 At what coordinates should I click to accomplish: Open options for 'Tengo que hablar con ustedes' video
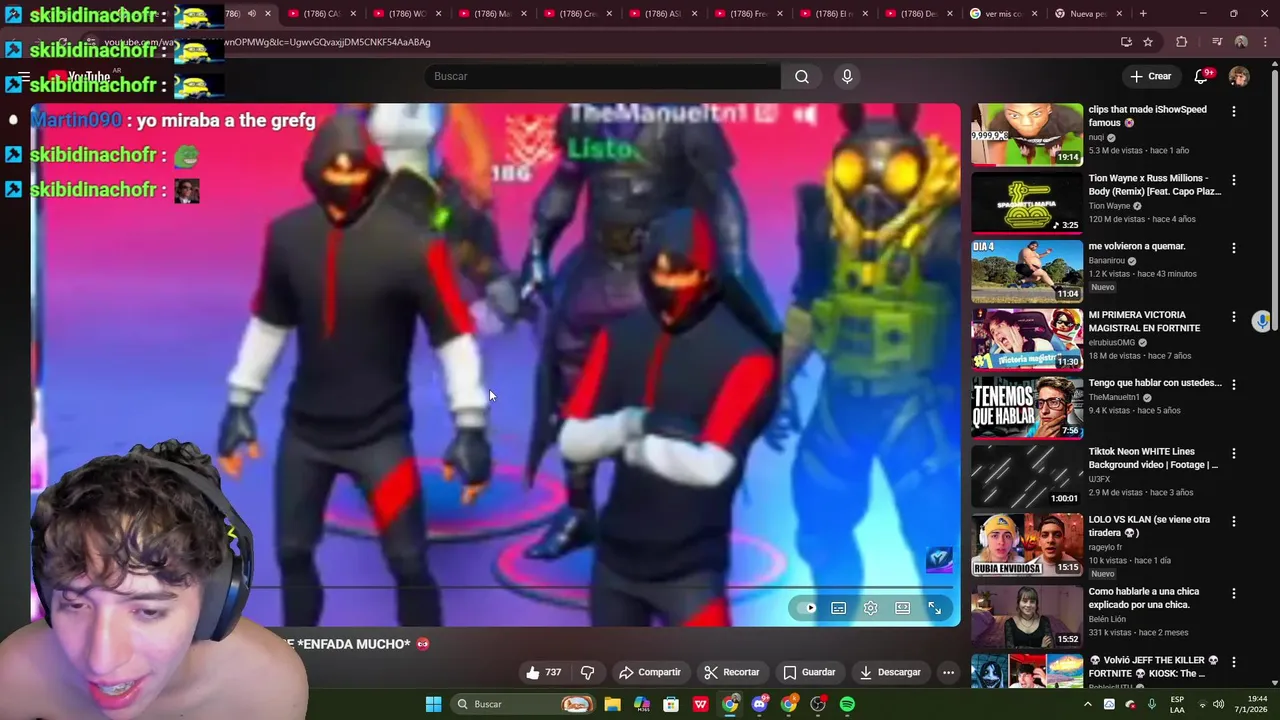point(1234,385)
